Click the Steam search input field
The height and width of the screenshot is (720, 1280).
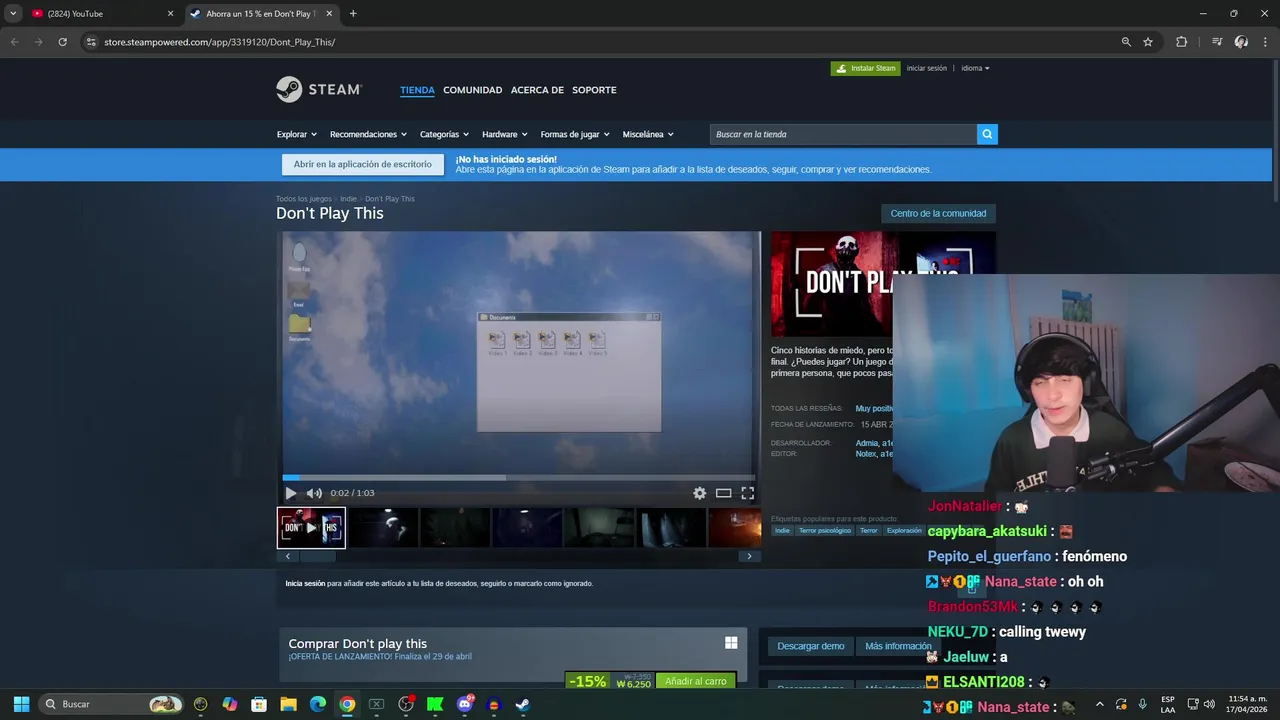843,134
